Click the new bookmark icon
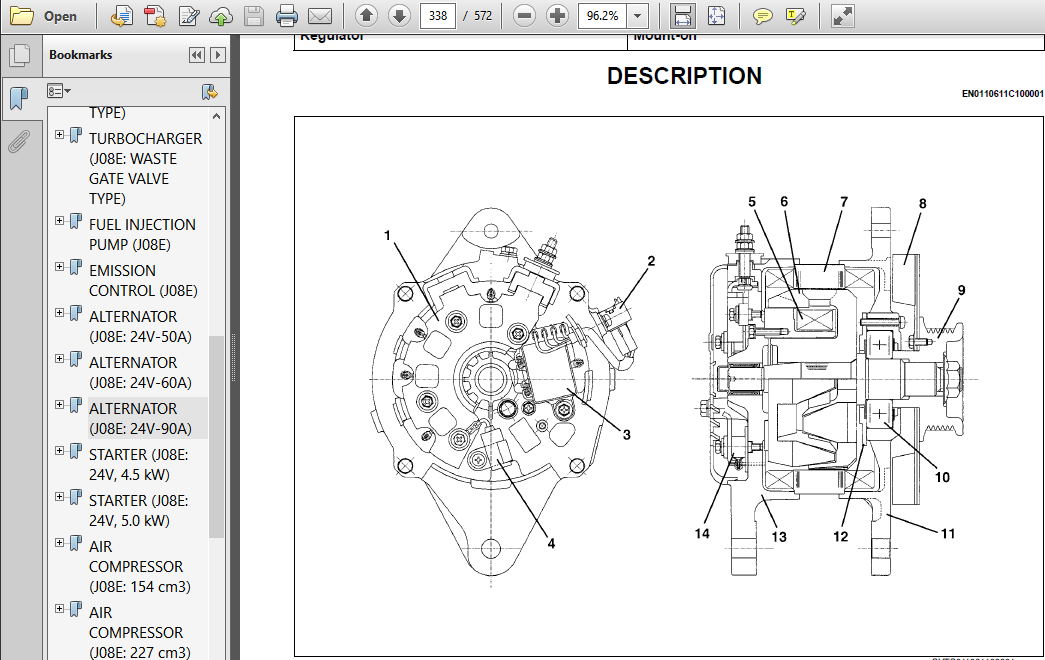The width and height of the screenshot is (1045, 660). pyautogui.click(x=210, y=91)
